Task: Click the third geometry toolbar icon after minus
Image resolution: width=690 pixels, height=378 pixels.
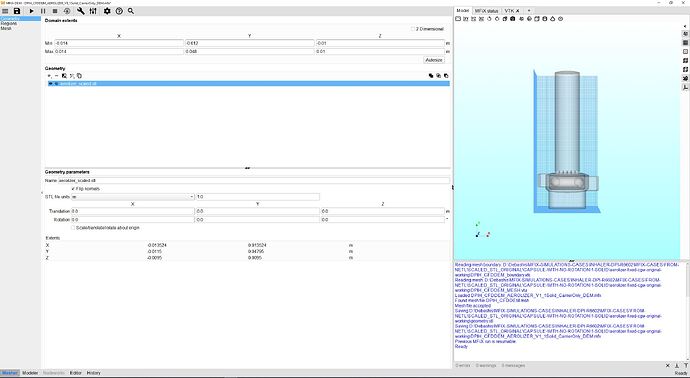Action: pyautogui.click(x=64, y=76)
